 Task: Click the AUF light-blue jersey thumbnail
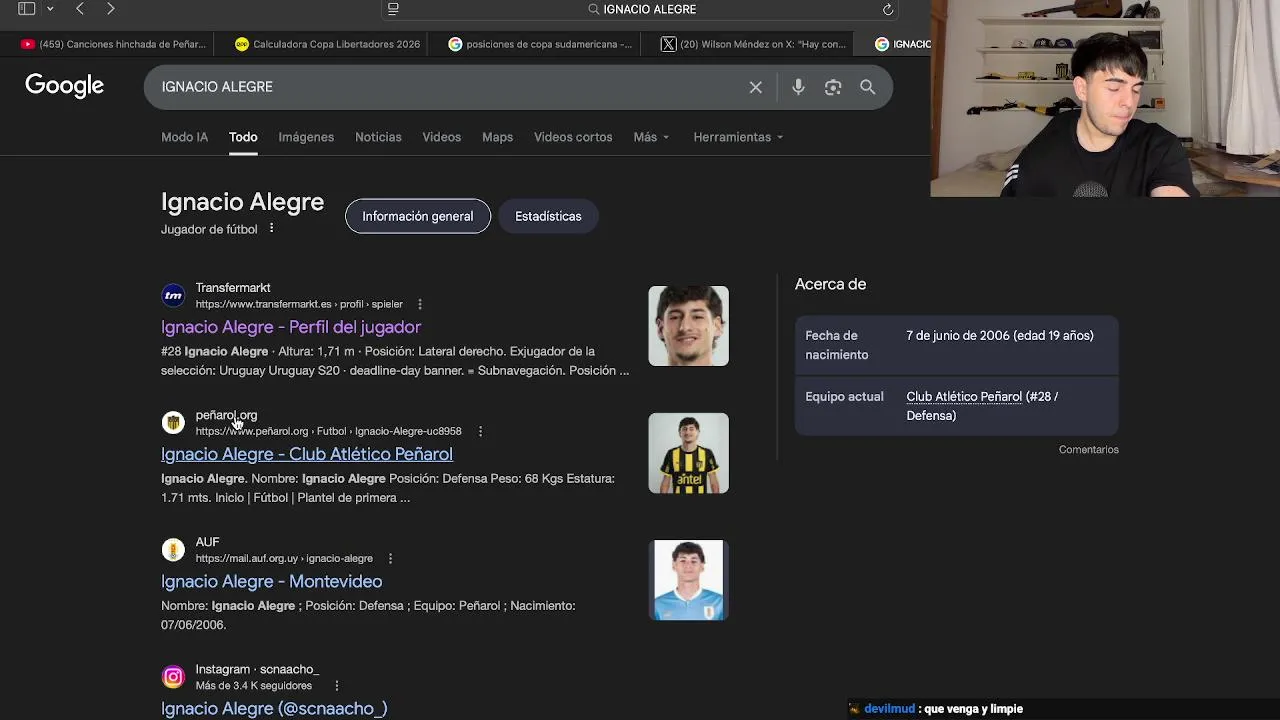coord(688,580)
